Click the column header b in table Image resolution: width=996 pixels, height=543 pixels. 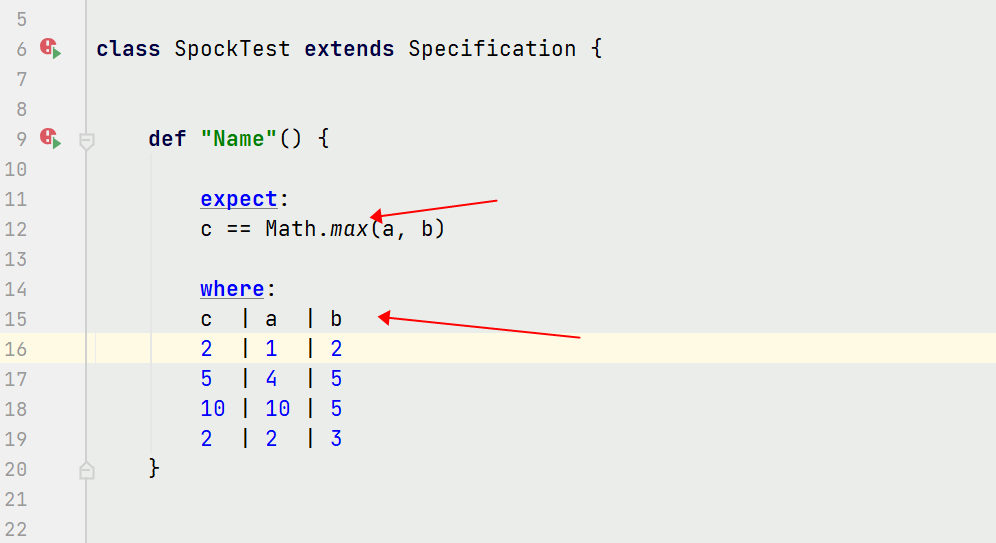[336, 319]
